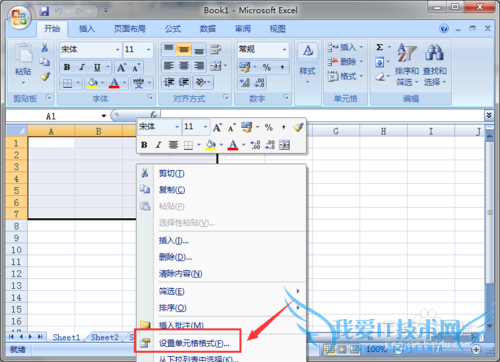
Task: Choose 清除内容(N) in the context menu
Action: [x=221, y=274]
